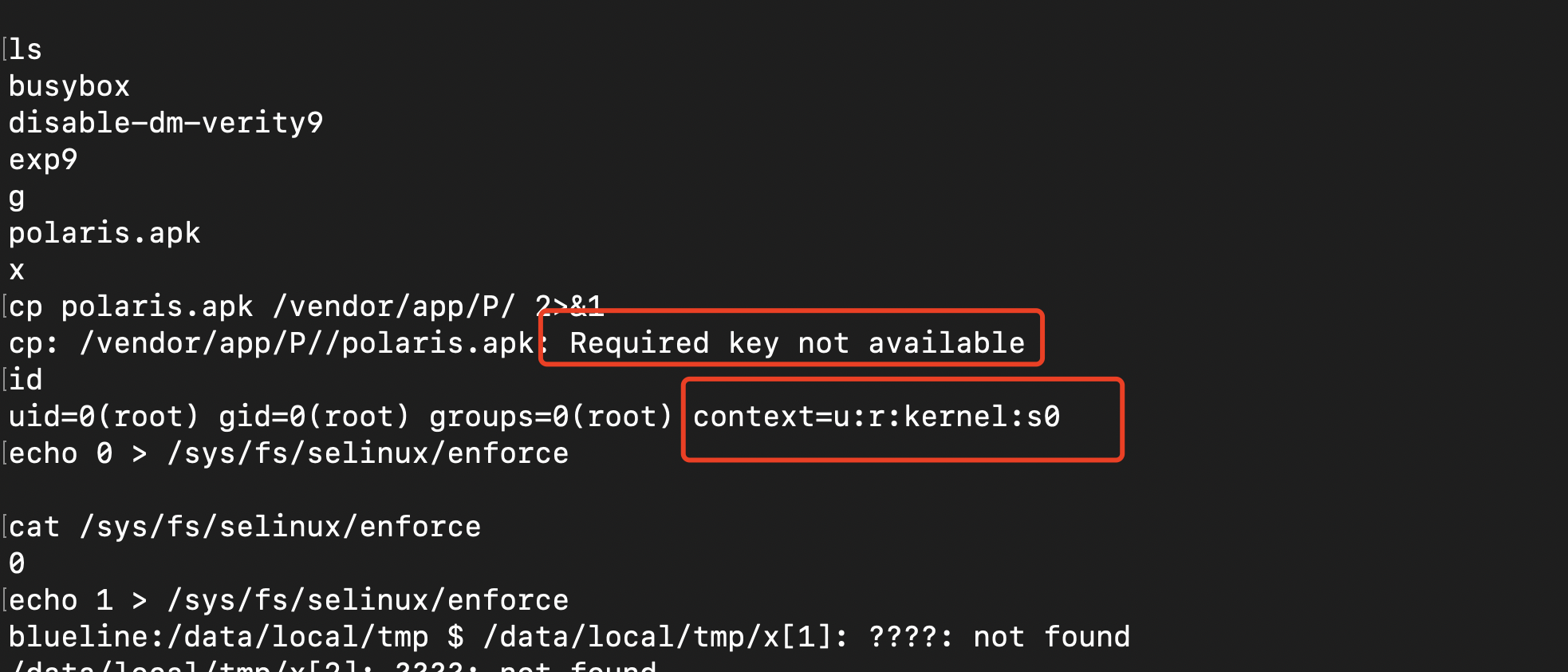
Task: Click the exp9 file listing
Action: click(43, 160)
